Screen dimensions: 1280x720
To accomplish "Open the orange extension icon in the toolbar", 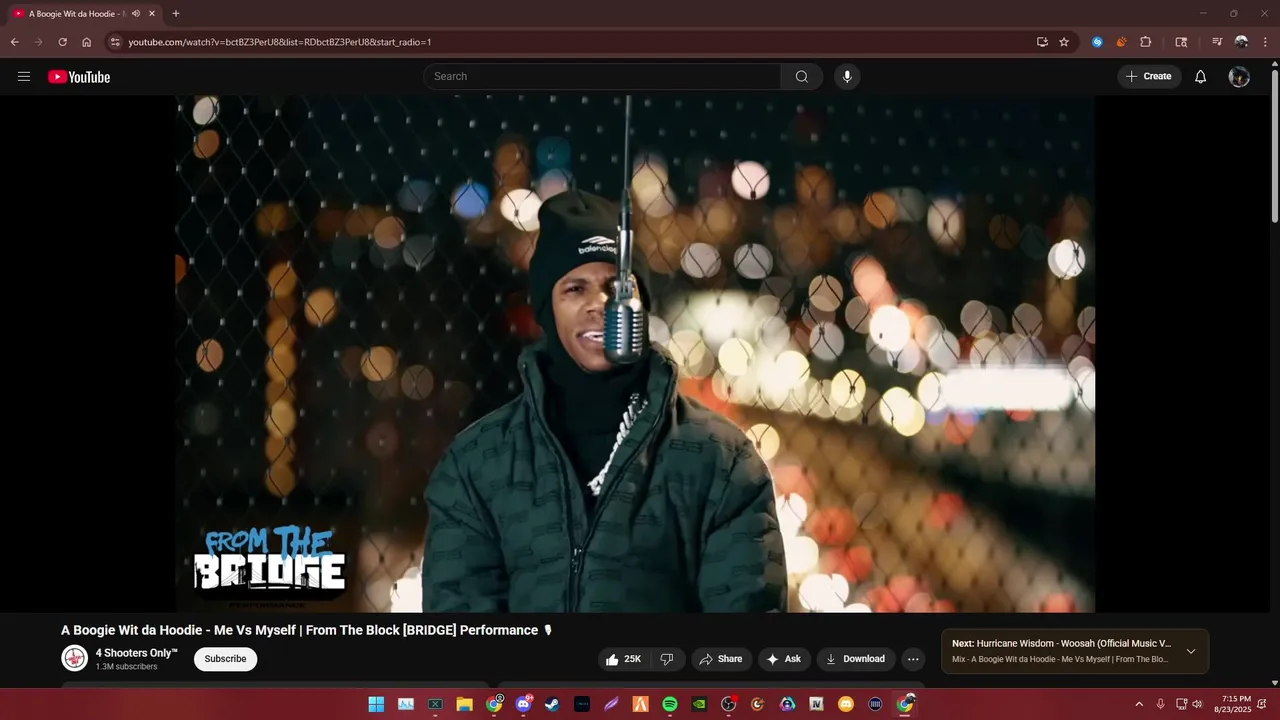I will (x=1121, y=42).
